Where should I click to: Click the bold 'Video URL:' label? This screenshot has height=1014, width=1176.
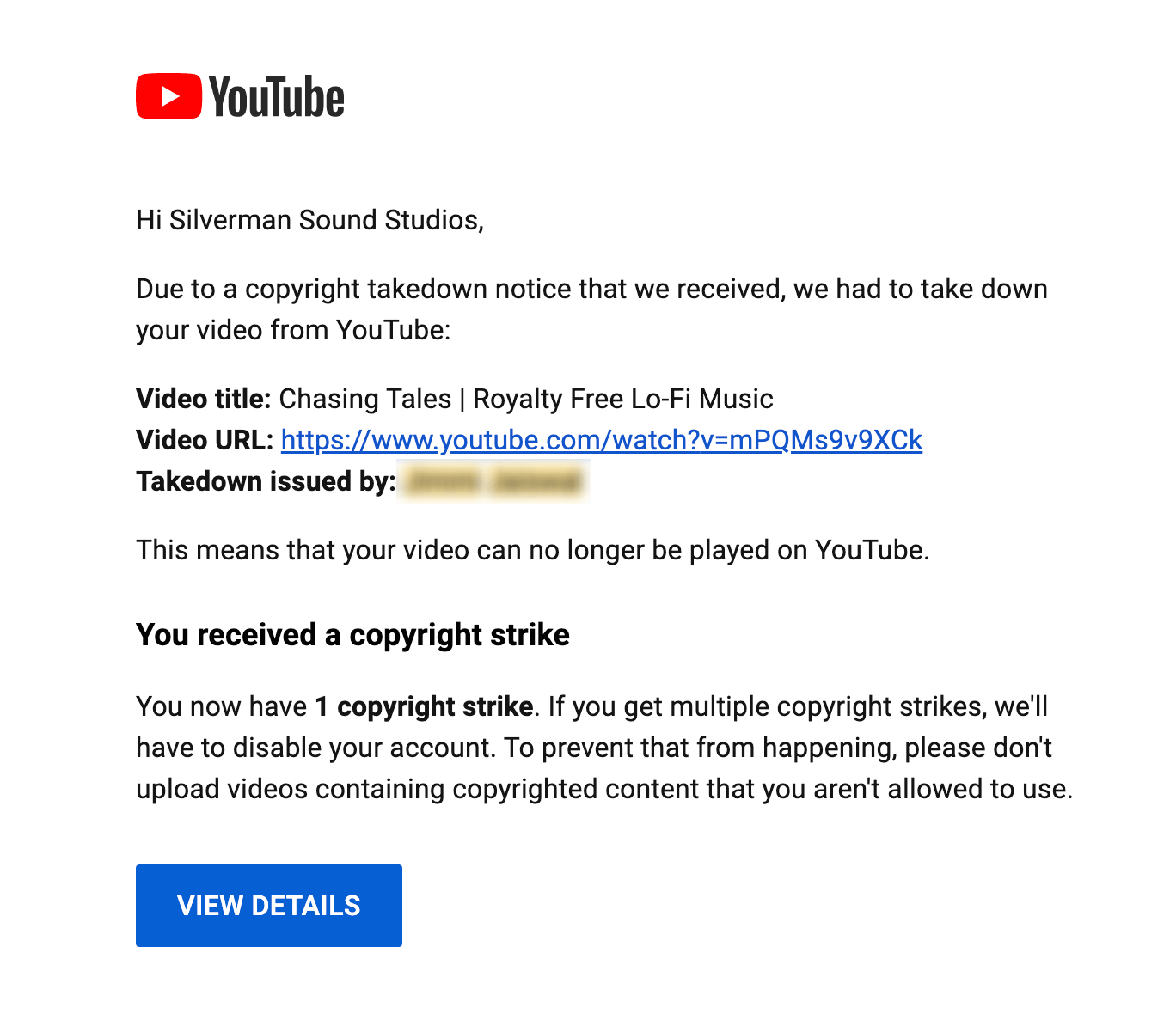coord(205,440)
